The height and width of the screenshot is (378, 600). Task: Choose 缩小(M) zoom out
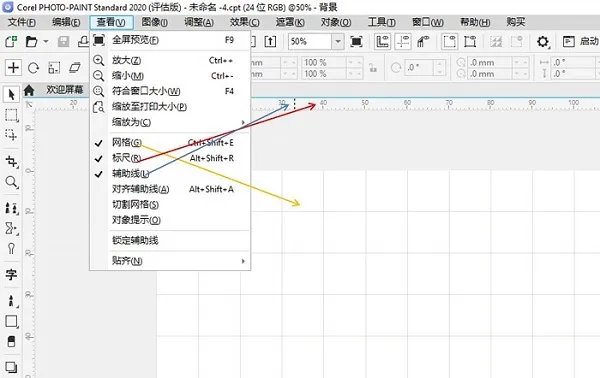[170, 76]
